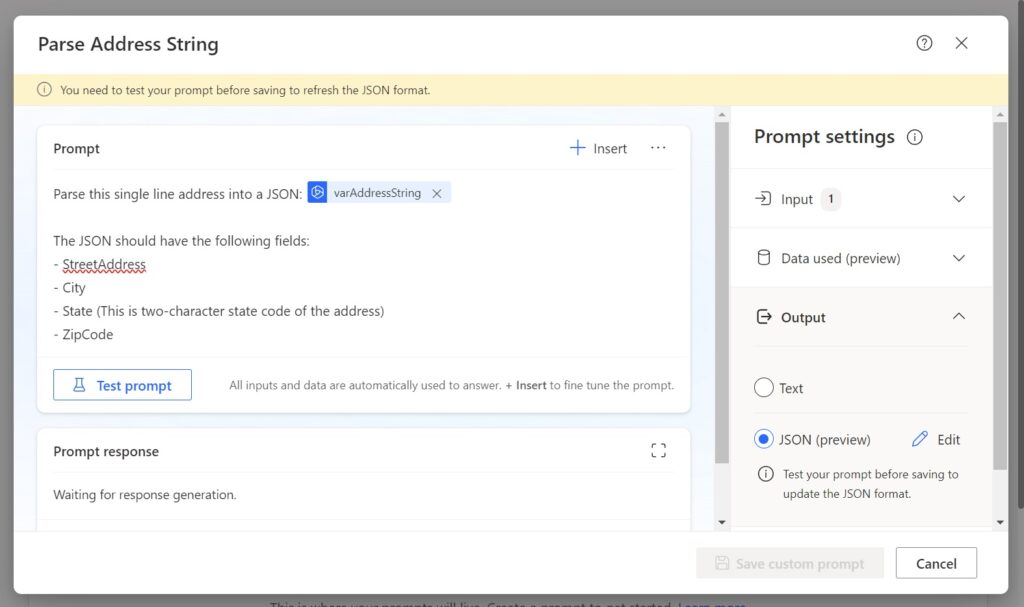Click 'Parse this single line address' text
The image size is (1024, 607).
tap(139, 194)
